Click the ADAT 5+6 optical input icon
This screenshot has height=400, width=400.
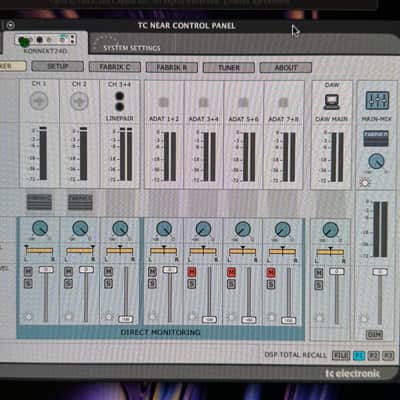[x=243, y=102]
